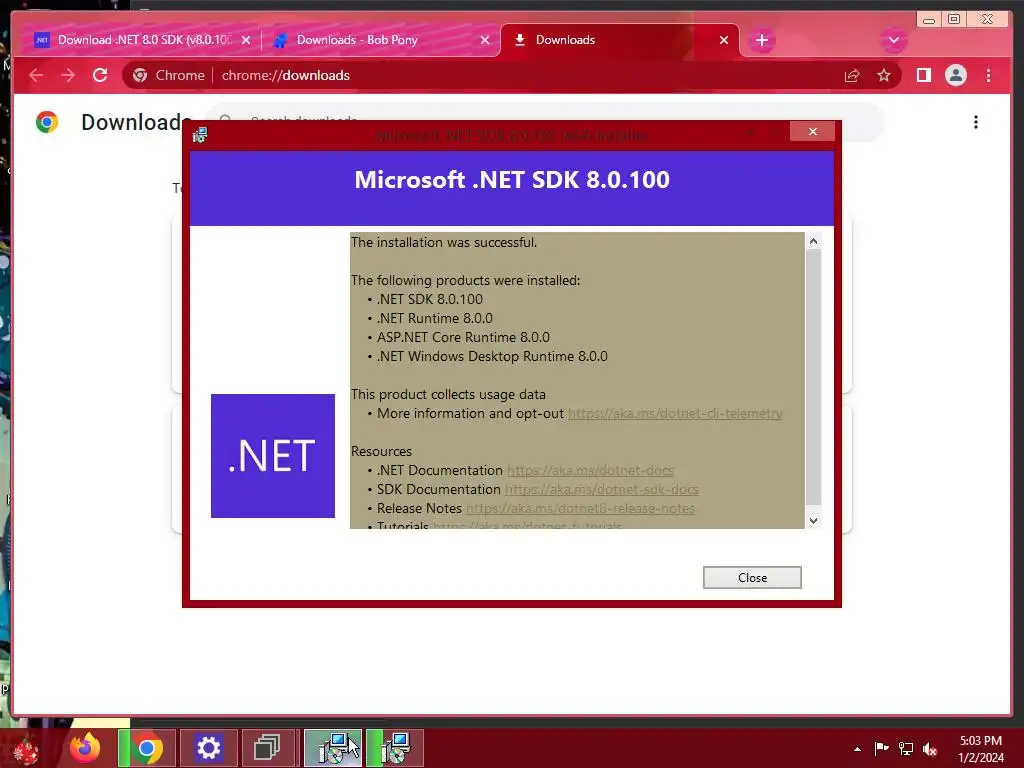1024x768 pixels.
Task: Close the .NET SDK installer with the Close button
Action: (x=752, y=577)
